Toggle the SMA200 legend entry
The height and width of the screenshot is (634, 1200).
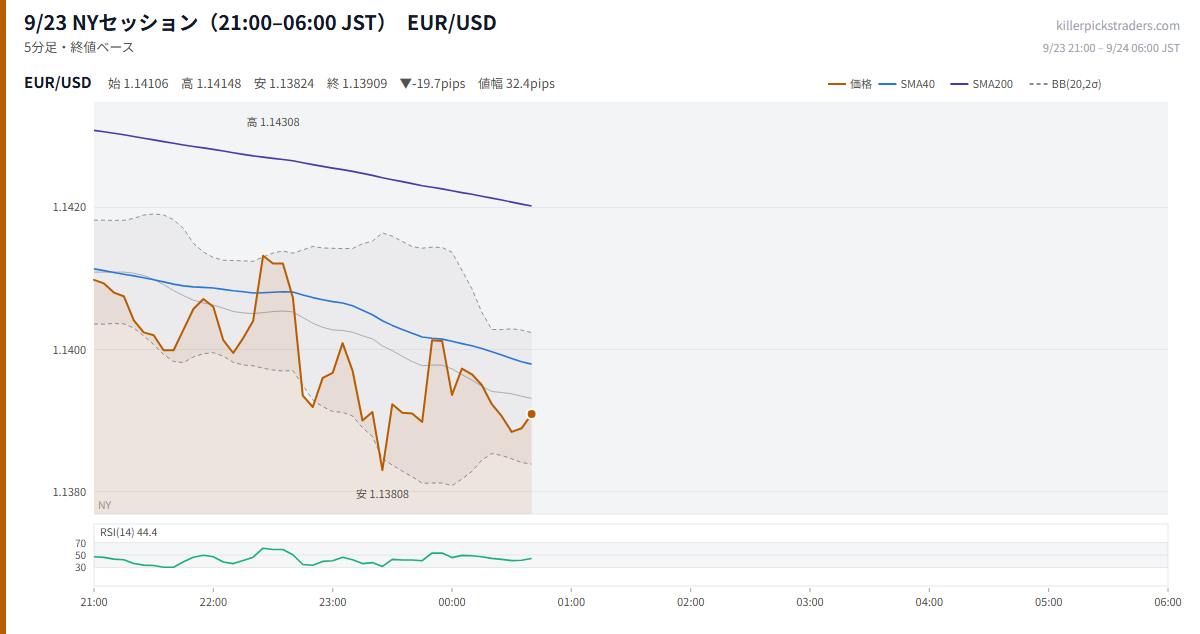pos(982,84)
